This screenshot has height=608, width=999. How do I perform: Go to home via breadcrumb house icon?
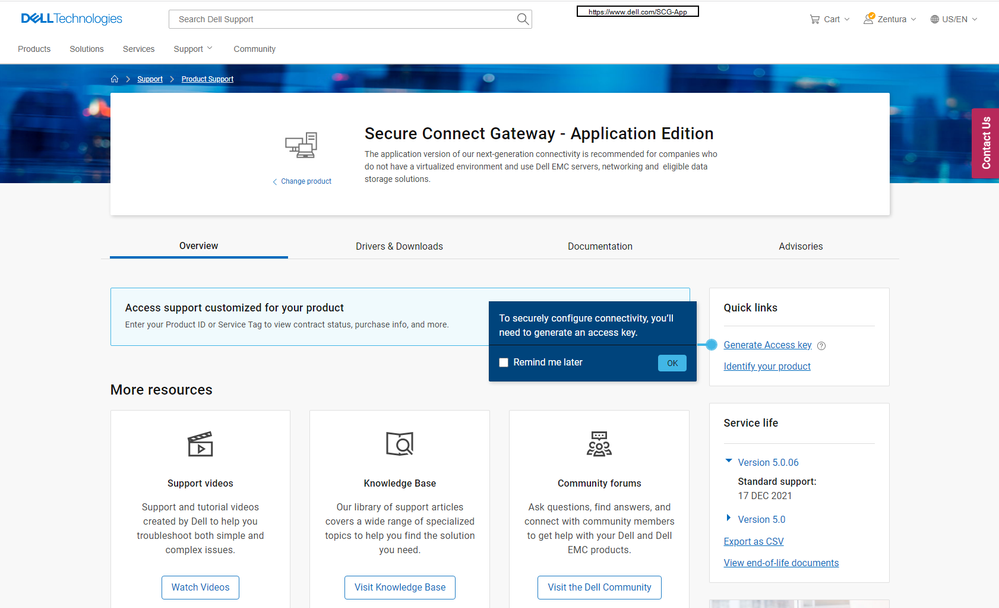[115, 79]
